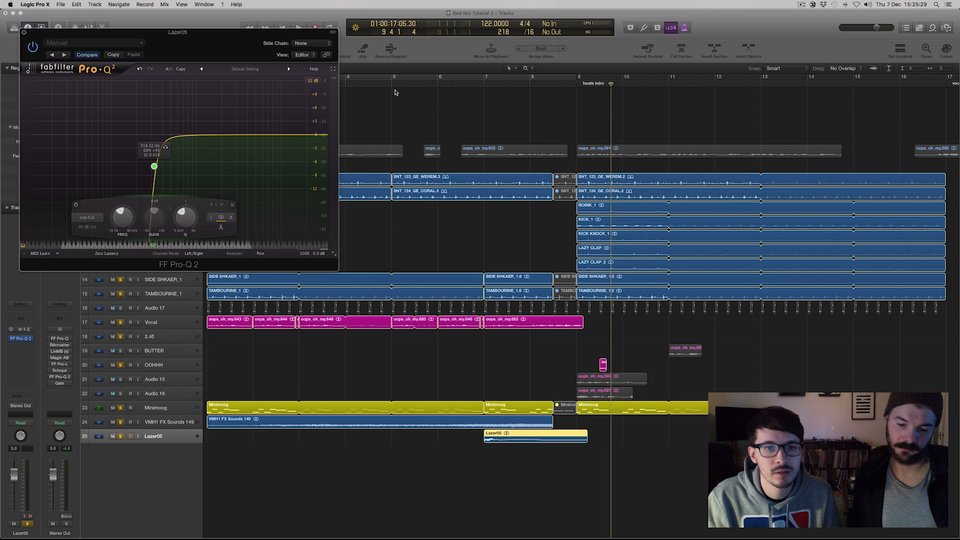Select the Lazer05 yellow region

tap(535, 436)
